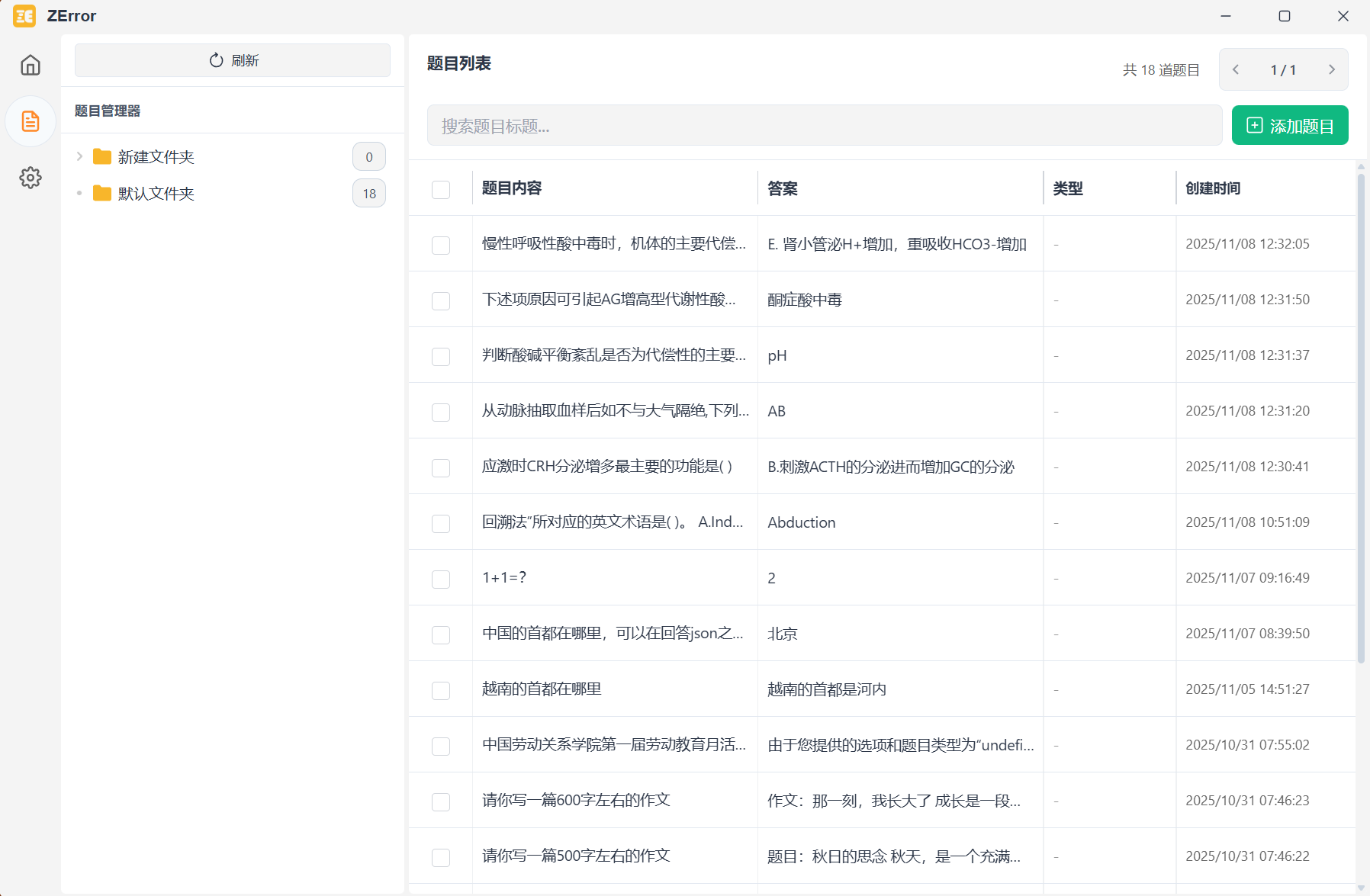The width and height of the screenshot is (1370, 896).
Task: Click the 题目内容 column header
Action: pyautogui.click(x=512, y=188)
